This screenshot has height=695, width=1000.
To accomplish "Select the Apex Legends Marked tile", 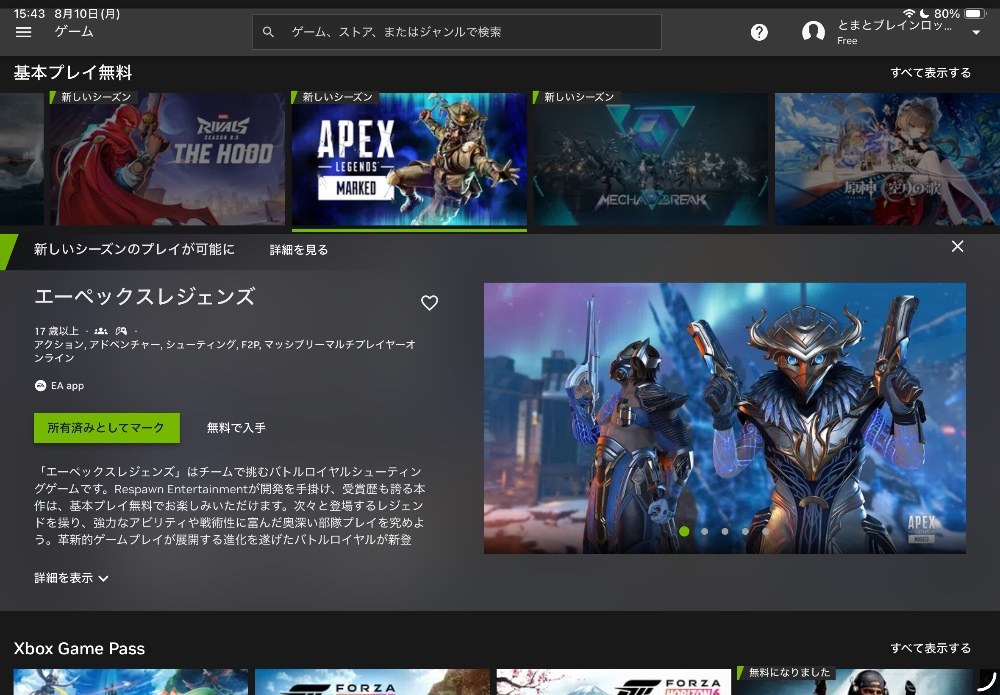I will (x=409, y=159).
